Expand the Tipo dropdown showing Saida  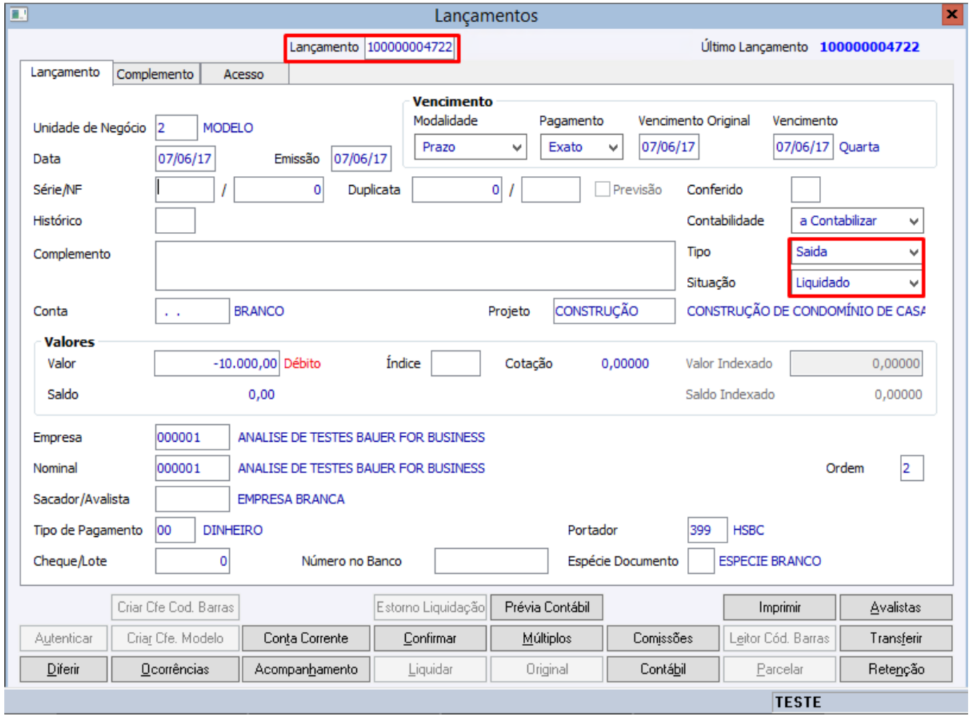point(857,252)
